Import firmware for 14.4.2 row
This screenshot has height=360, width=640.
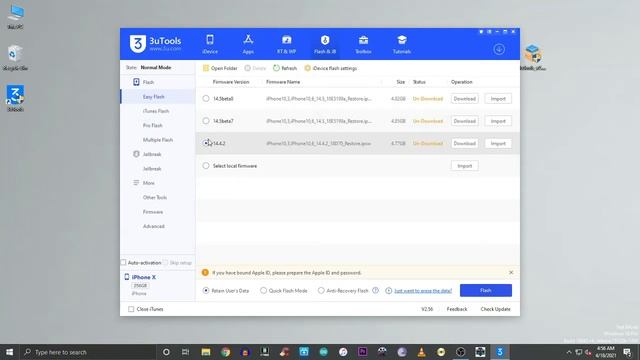click(498, 144)
